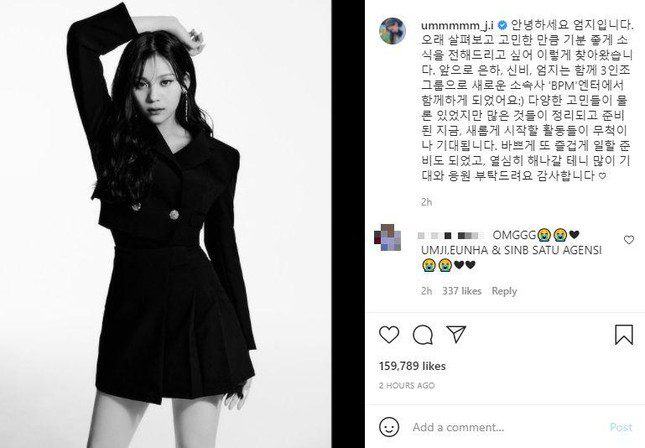
Task: Open emoji picker smiley icon
Action: click(389, 427)
